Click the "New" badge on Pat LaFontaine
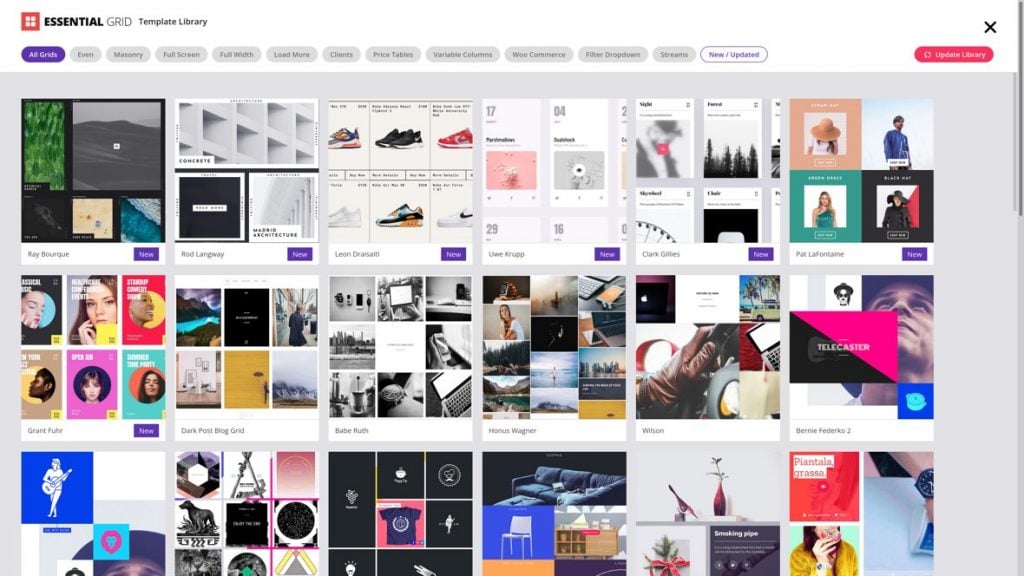 pyautogui.click(x=913, y=254)
